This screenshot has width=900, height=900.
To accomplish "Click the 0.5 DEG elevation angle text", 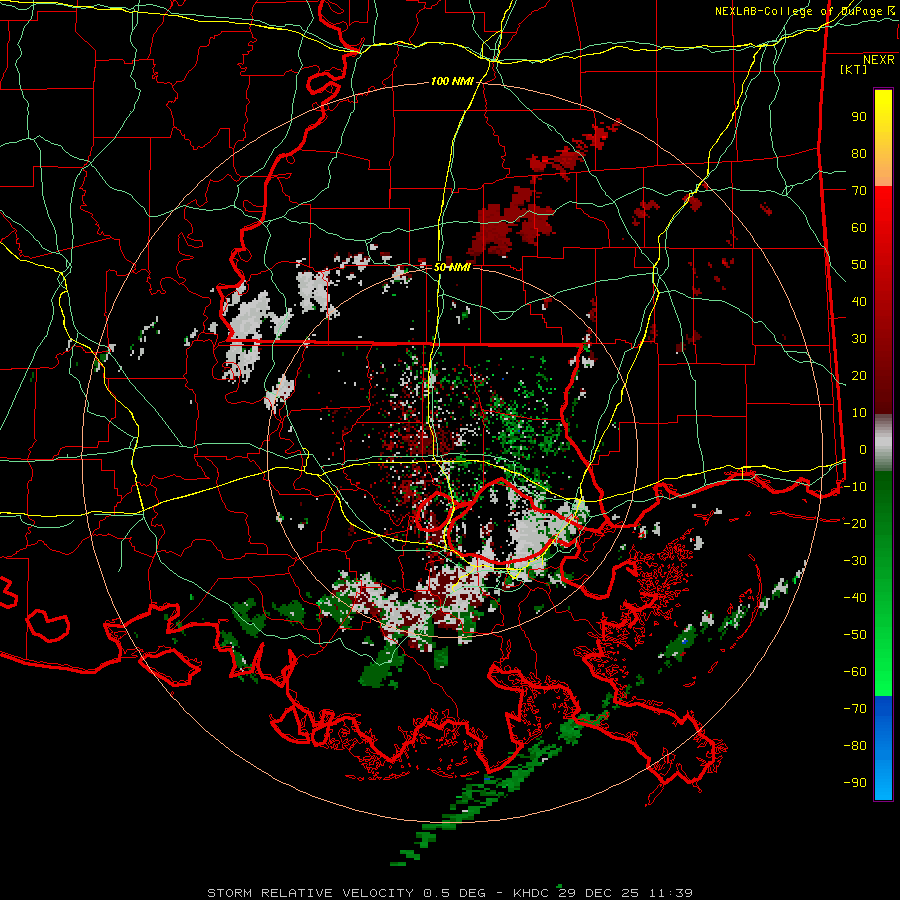I will (455, 893).
